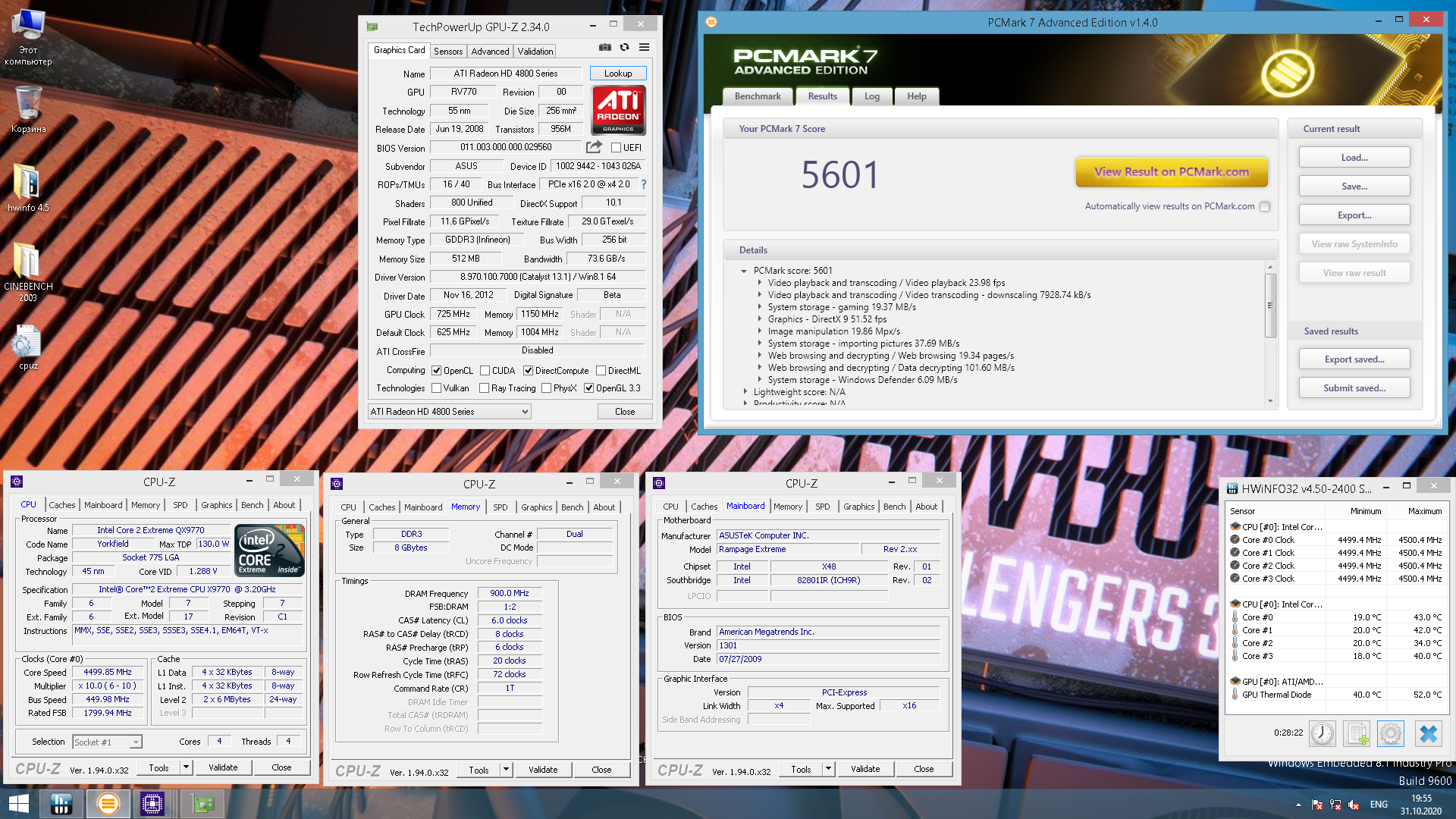The width and height of the screenshot is (1456, 819).
Task: Click the PCMark 7 orange taskbar icon
Action: (x=108, y=804)
